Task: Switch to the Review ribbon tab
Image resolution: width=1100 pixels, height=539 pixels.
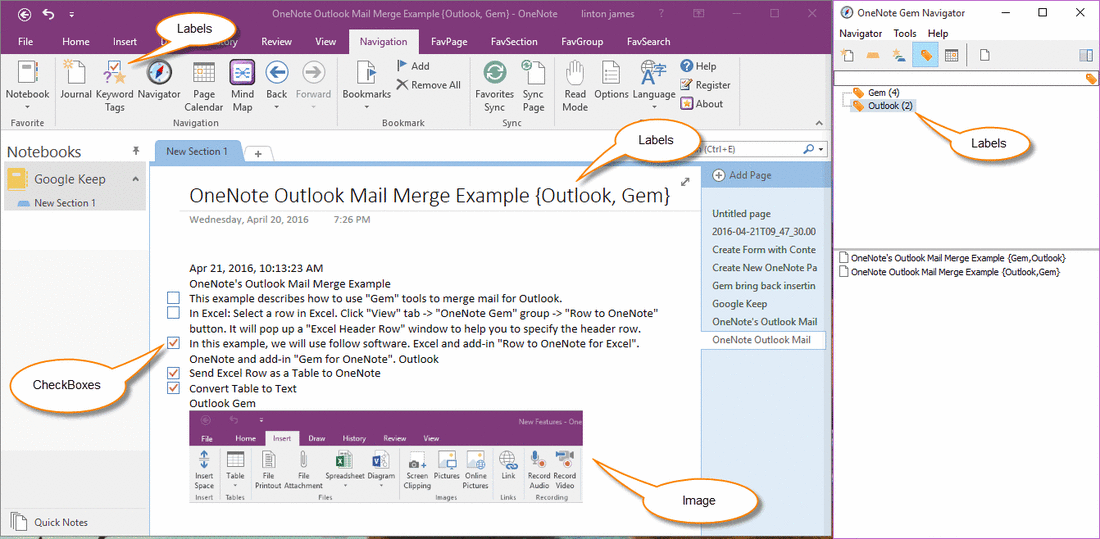Action: pyautogui.click(x=276, y=41)
